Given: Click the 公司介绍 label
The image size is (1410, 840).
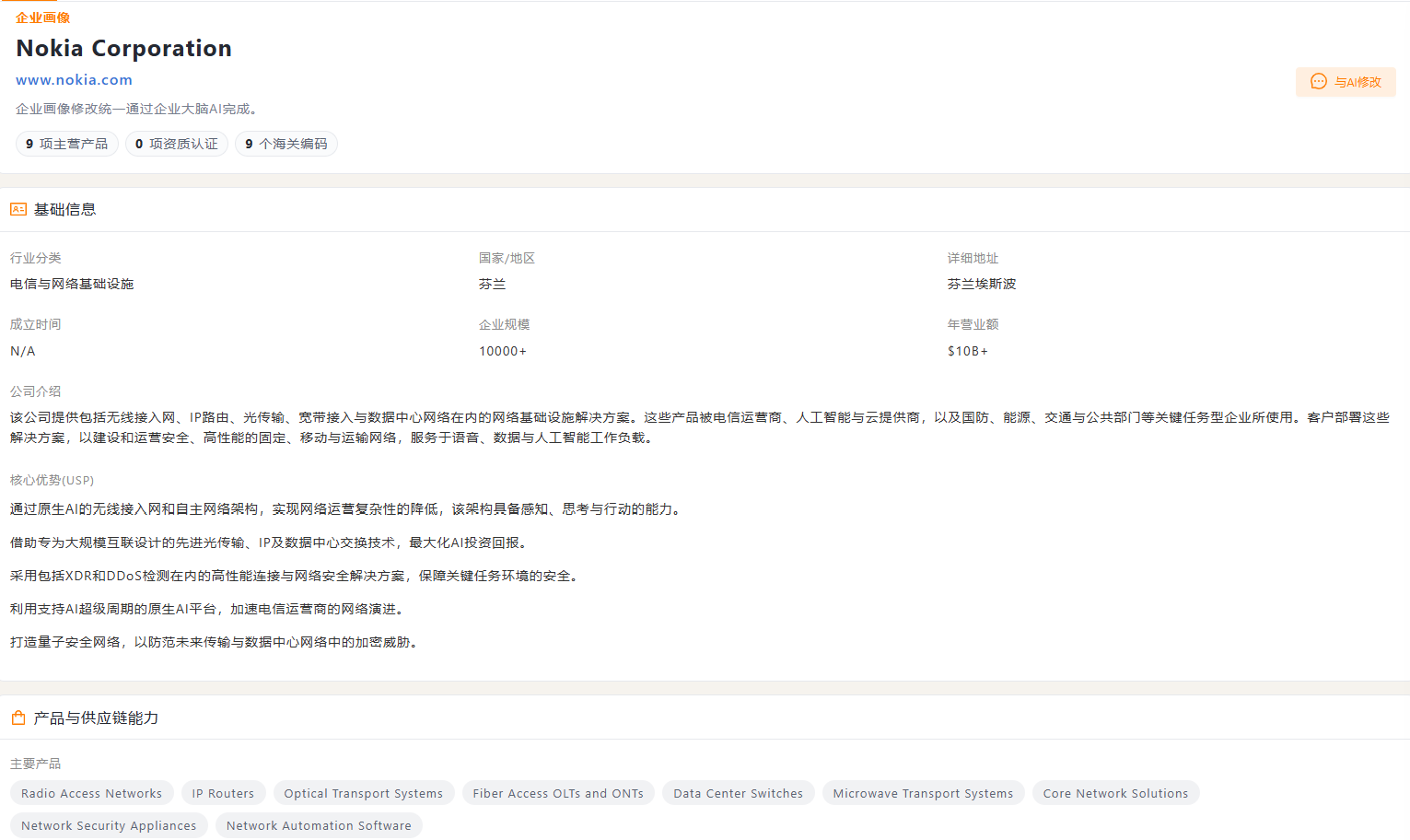Looking at the screenshot, I should coord(35,391).
